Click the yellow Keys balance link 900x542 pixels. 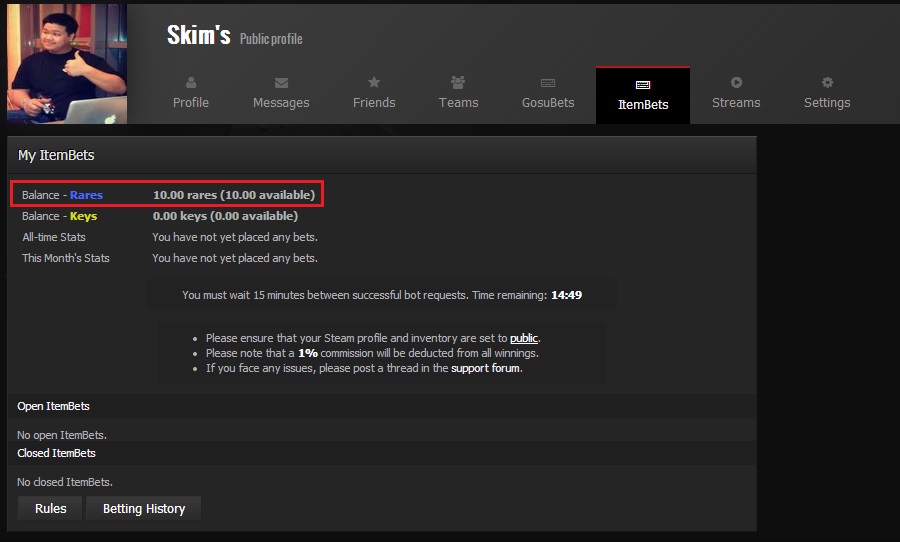pyautogui.click(x=83, y=216)
